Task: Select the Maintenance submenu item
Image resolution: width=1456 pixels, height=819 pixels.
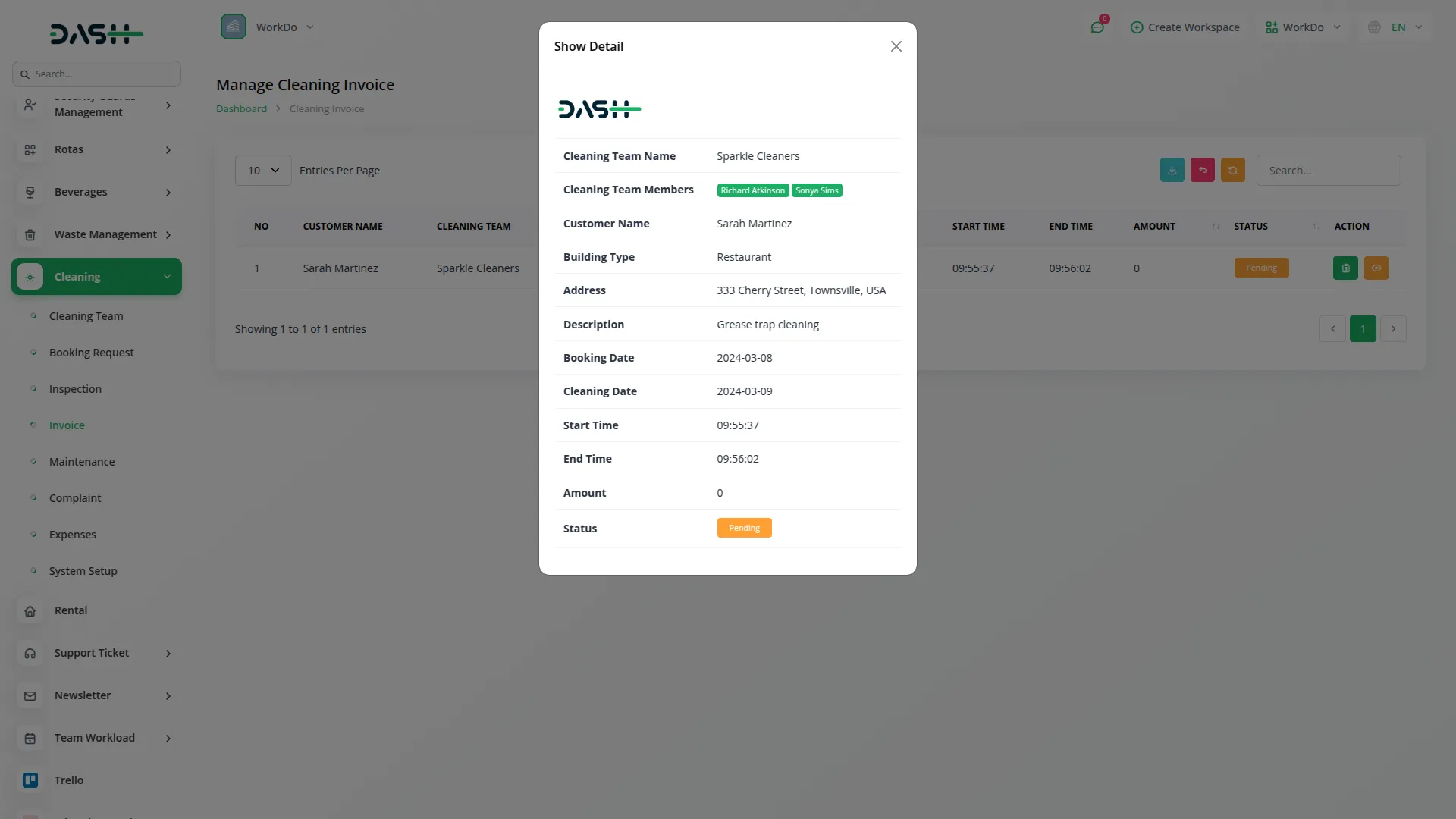Action: click(x=82, y=462)
